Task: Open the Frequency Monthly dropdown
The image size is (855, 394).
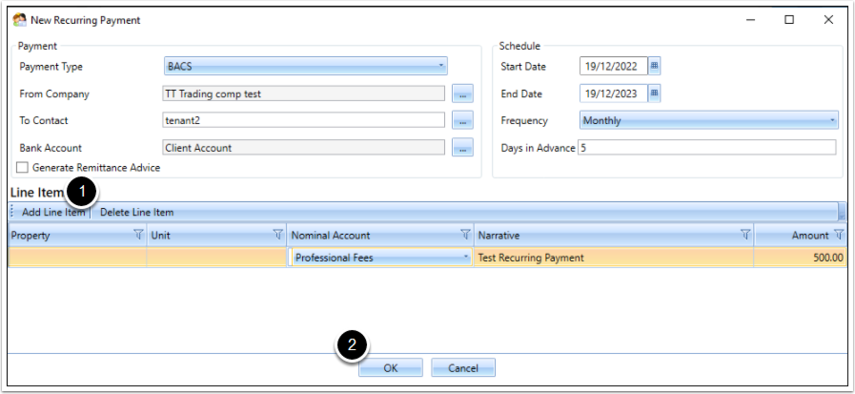Action: pyautogui.click(x=708, y=120)
